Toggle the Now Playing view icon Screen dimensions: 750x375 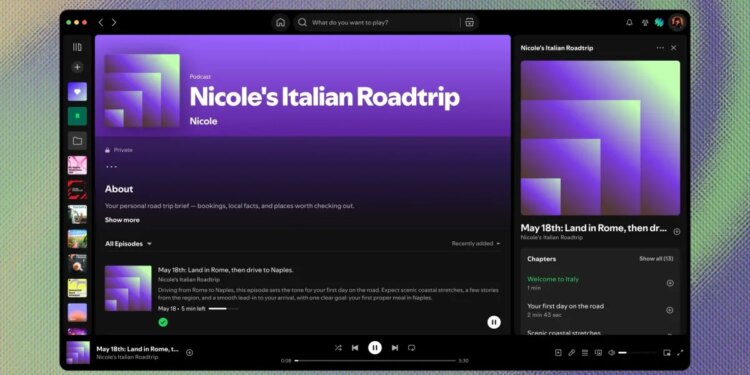pos(558,353)
